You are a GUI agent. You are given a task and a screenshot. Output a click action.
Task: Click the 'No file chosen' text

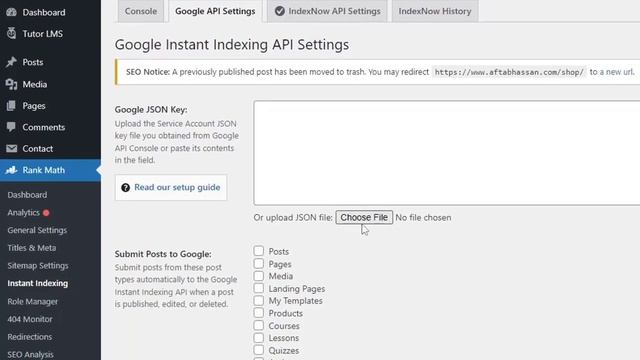[423, 218]
